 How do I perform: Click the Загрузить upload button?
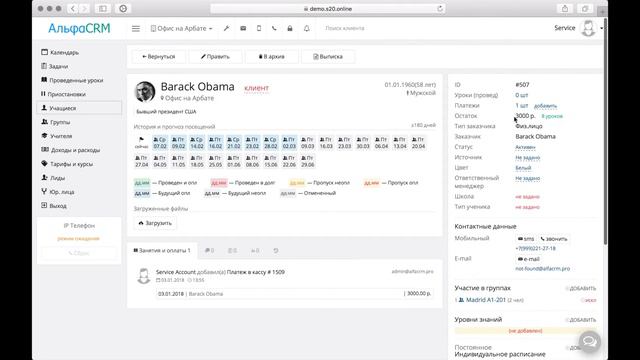click(x=155, y=223)
